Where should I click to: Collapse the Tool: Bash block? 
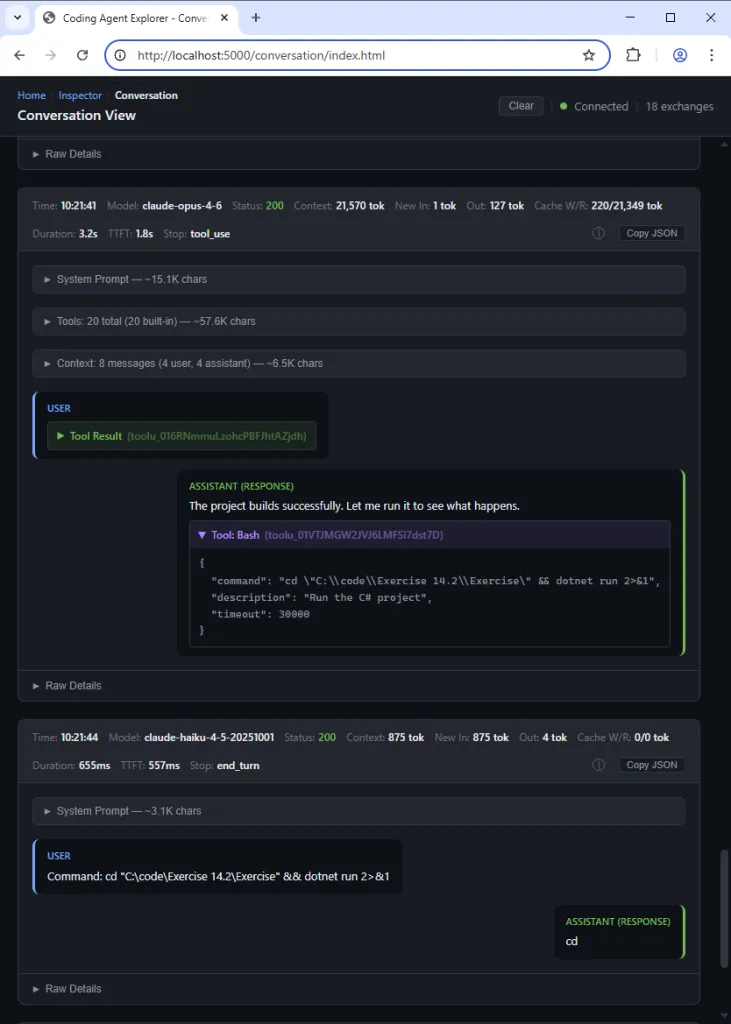coord(429,535)
